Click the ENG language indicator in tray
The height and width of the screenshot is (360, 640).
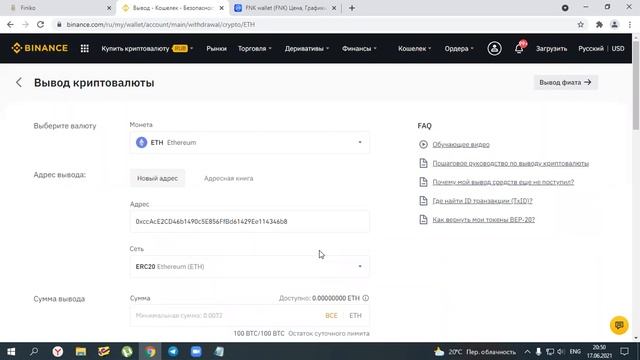pyautogui.click(x=575, y=351)
